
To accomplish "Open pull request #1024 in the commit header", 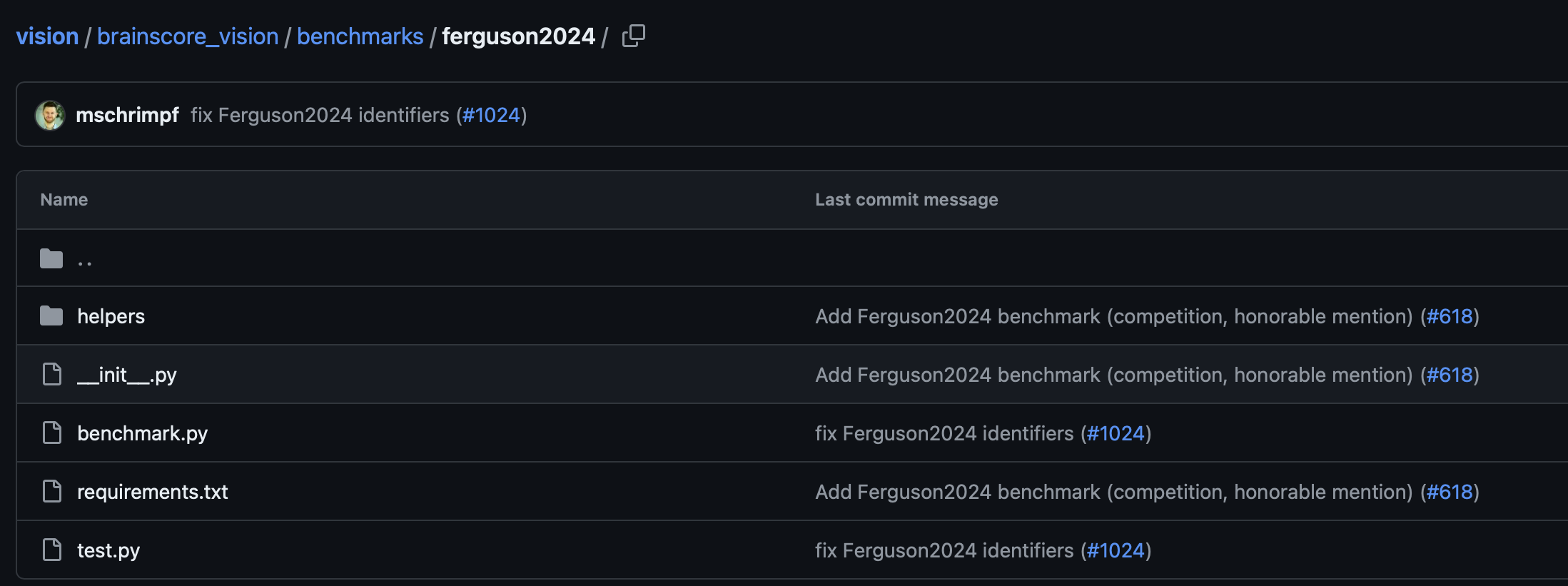I will (x=491, y=115).
